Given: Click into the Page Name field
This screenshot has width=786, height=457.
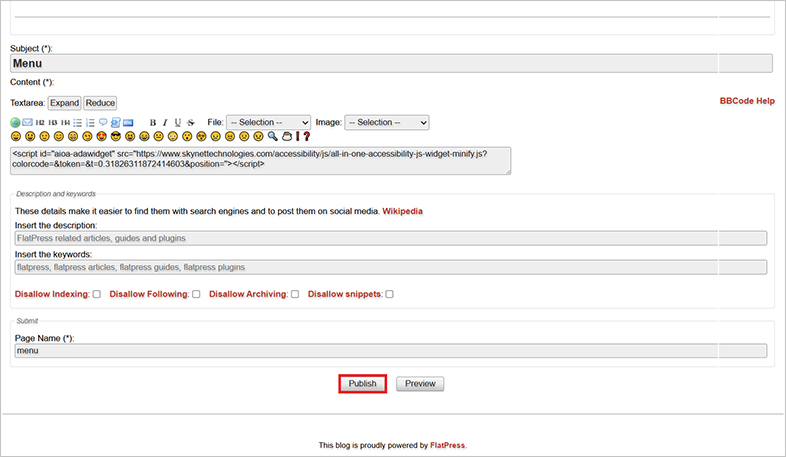Looking at the screenshot, I should coord(391,351).
